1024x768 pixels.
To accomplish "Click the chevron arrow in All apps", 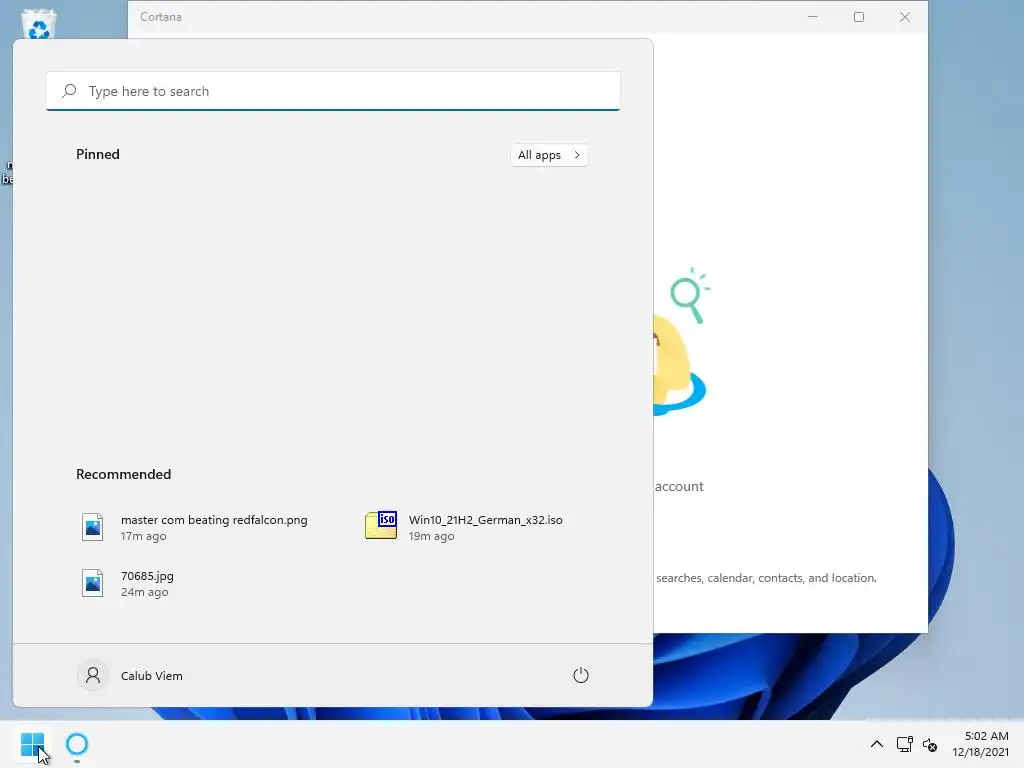I will pyautogui.click(x=577, y=155).
